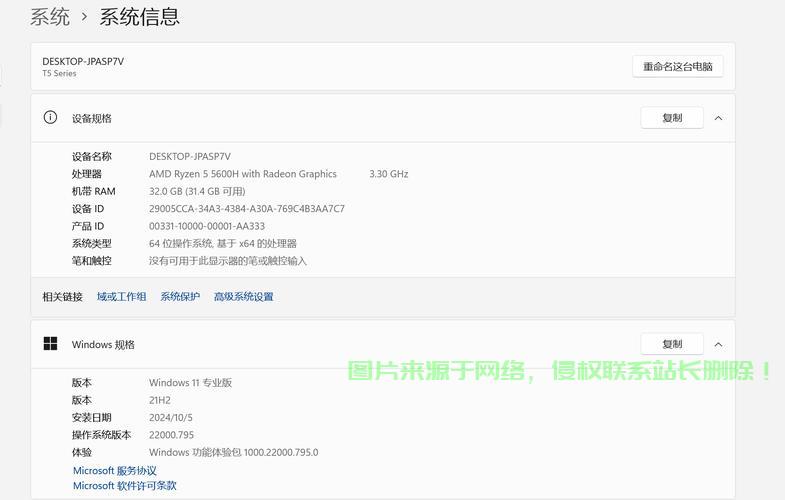Collapse the Windows 规格 section chevron
This screenshot has width=785, height=500.
718,344
